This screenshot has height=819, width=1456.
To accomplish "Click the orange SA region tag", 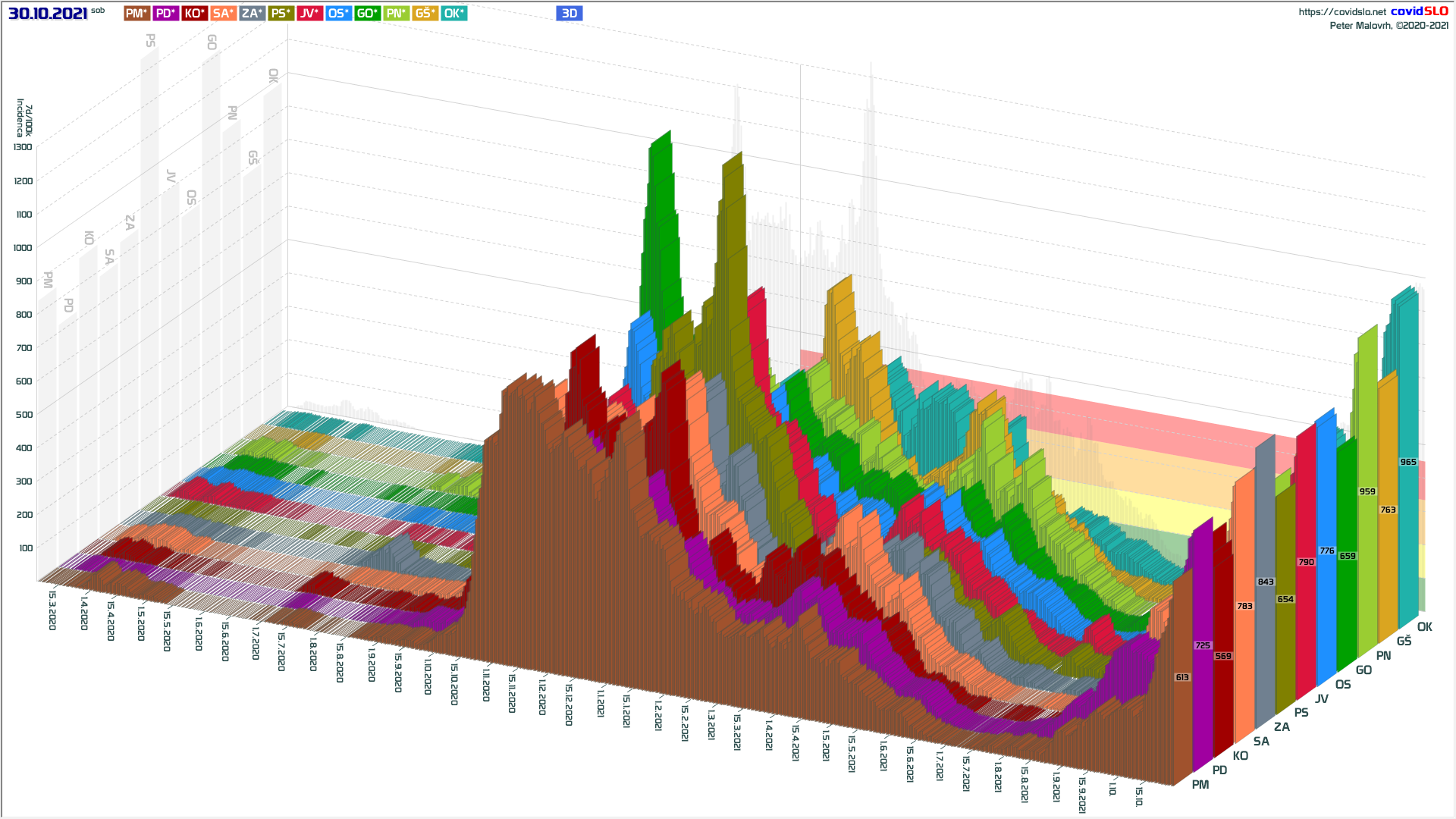I will click(x=223, y=13).
